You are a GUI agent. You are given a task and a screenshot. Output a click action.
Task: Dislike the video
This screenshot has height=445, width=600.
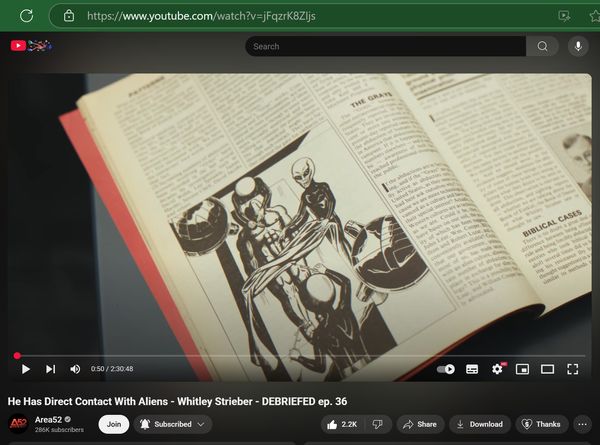(x=378, y=424)
